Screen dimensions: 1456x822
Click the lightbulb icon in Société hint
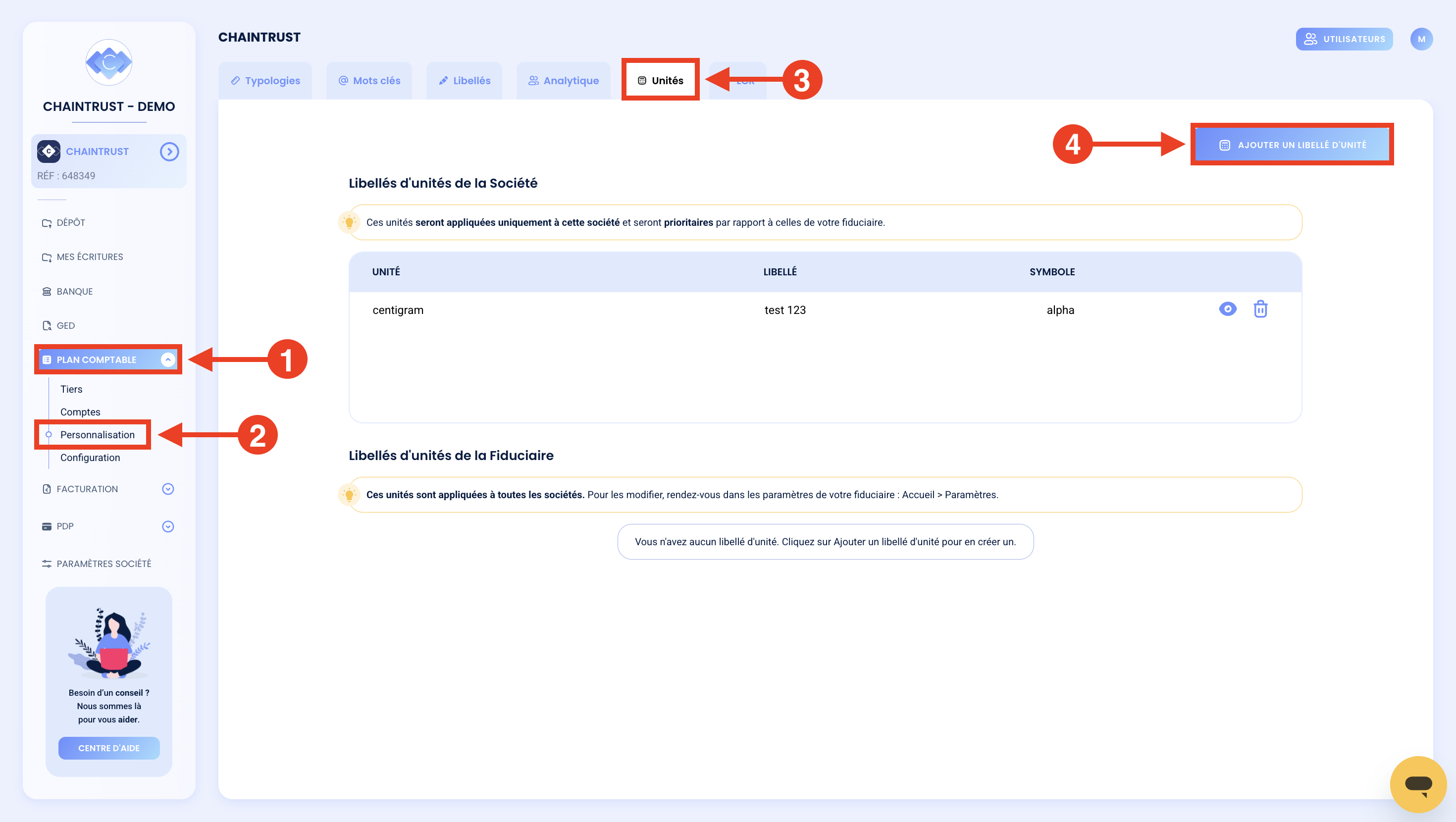pos(349,222)
